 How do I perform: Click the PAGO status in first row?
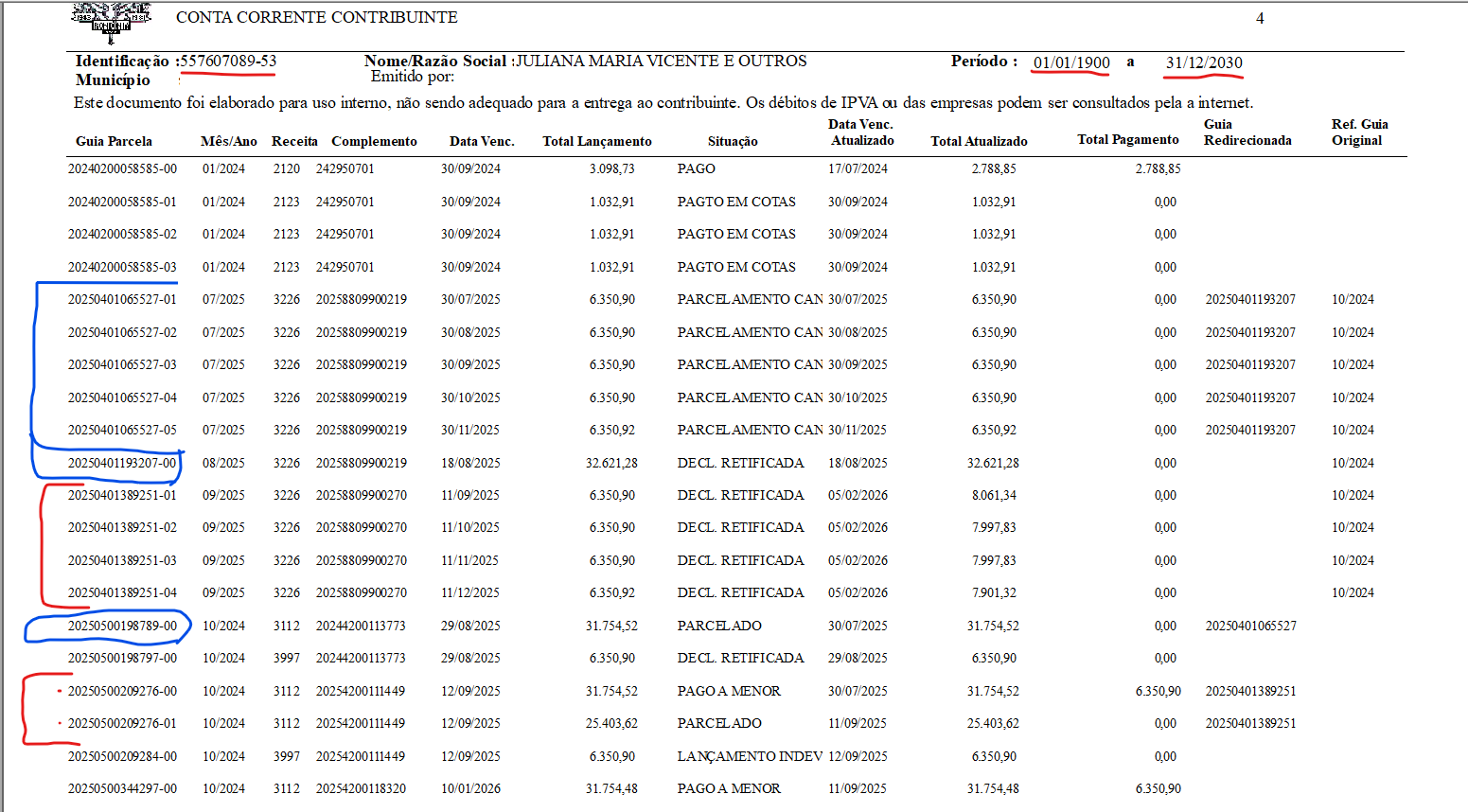[697, 168]
